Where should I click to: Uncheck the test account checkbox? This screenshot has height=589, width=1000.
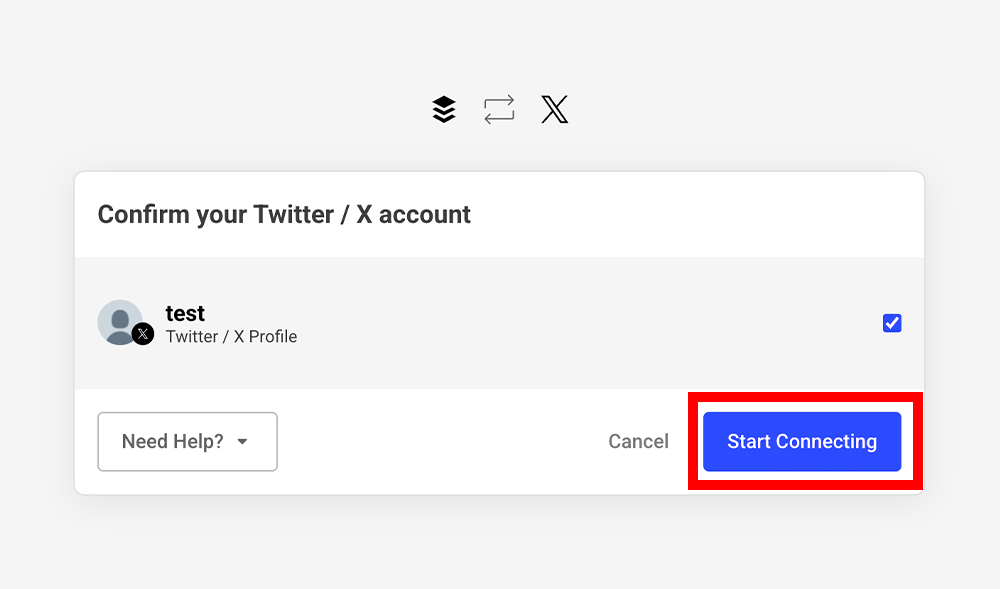tap(892, 323)
